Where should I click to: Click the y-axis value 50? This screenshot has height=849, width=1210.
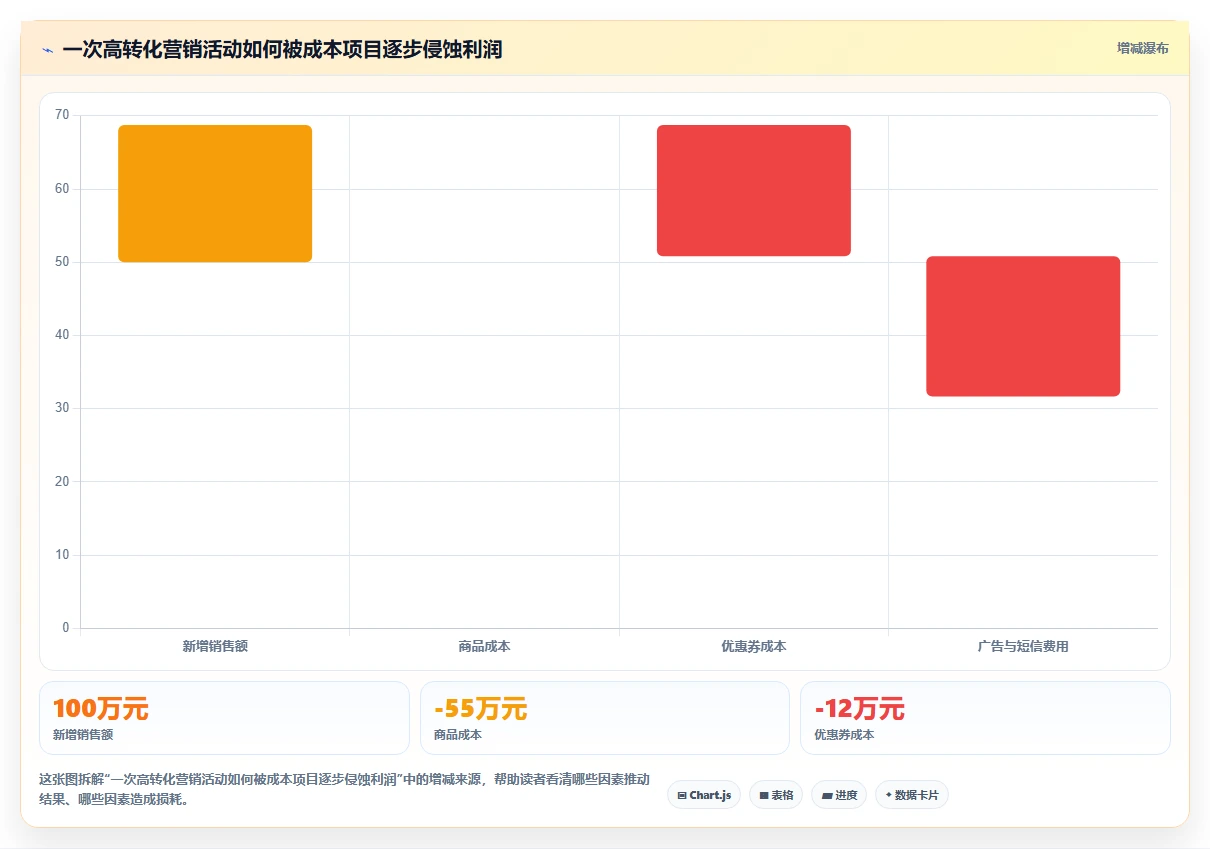click(x=62, y=262)
